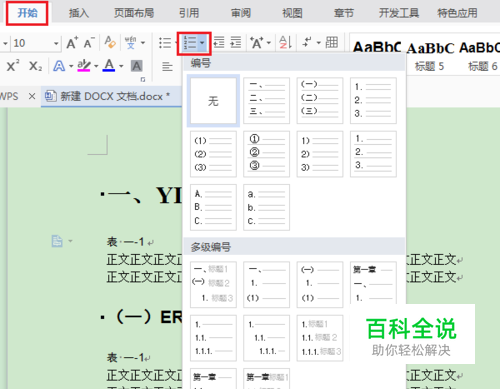The image size is (500, 389).
Task: Choose the 一、二、三、 numbering format
Action: coord(267,100)
